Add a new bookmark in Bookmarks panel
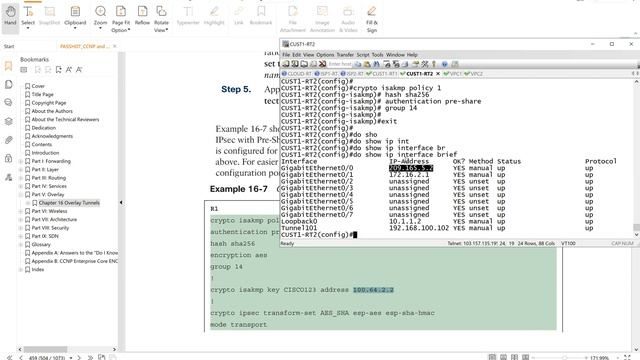The image size is (640, 360). click(58, 70)
